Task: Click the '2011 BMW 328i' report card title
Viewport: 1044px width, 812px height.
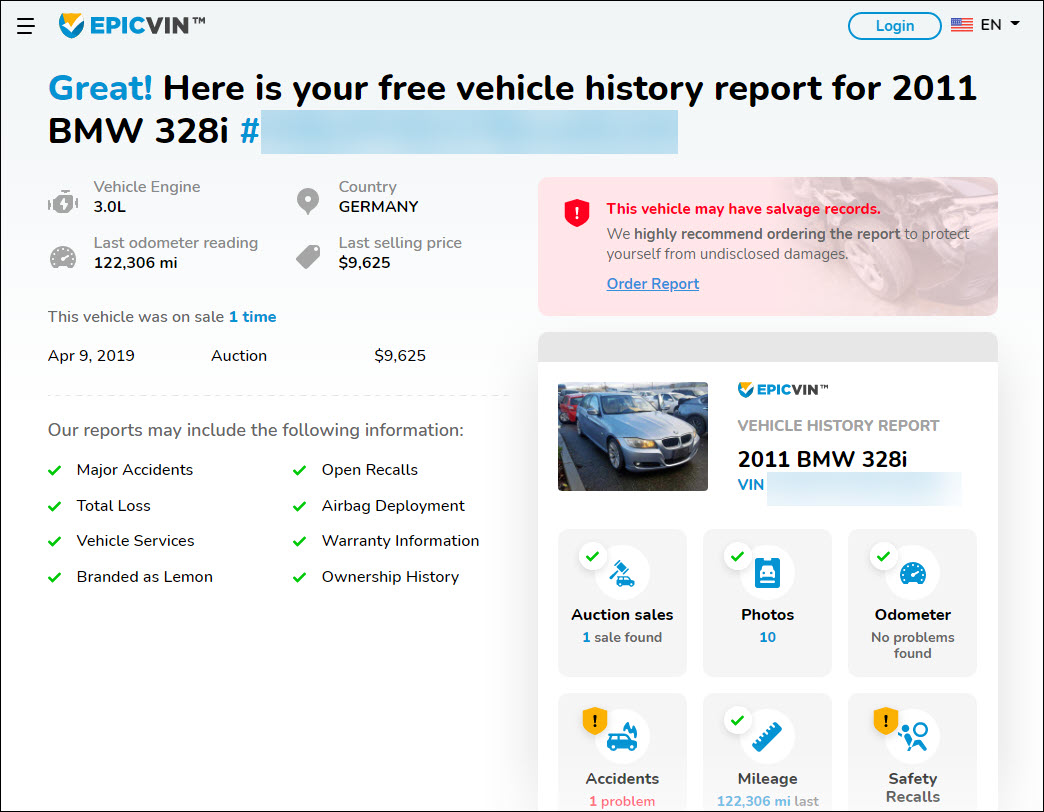Action: click(822, 459)
